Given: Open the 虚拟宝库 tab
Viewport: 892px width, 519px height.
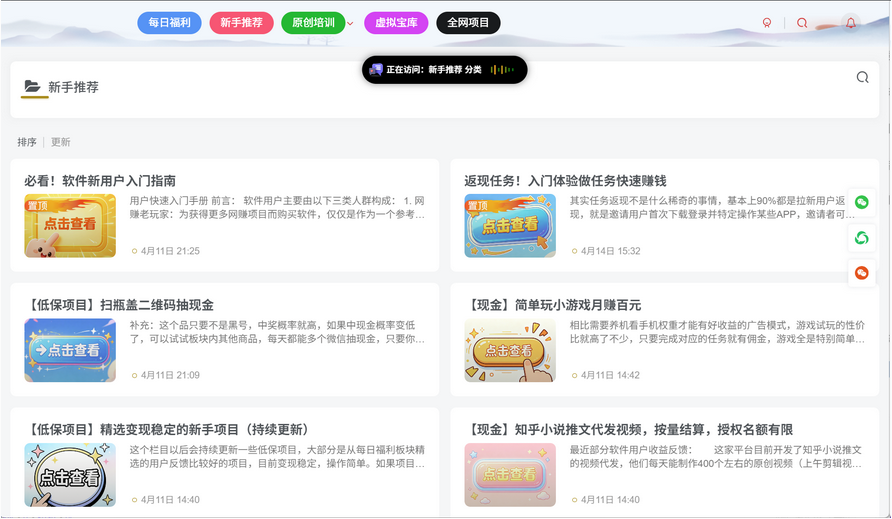Looking at the screenshot, I should click(396, 22).
